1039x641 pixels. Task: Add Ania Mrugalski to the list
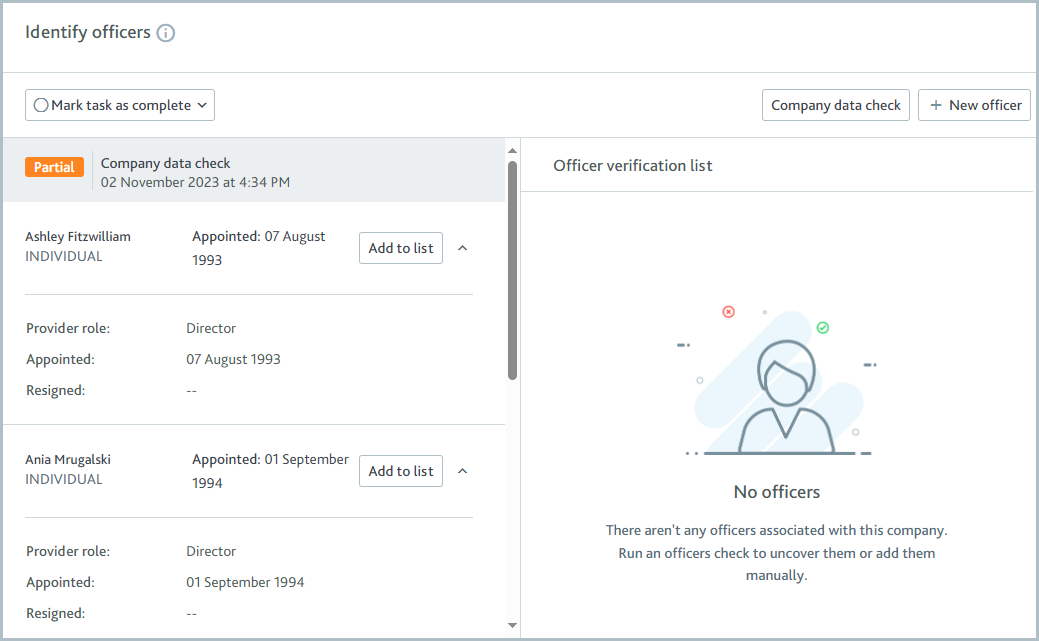point(400,470)
